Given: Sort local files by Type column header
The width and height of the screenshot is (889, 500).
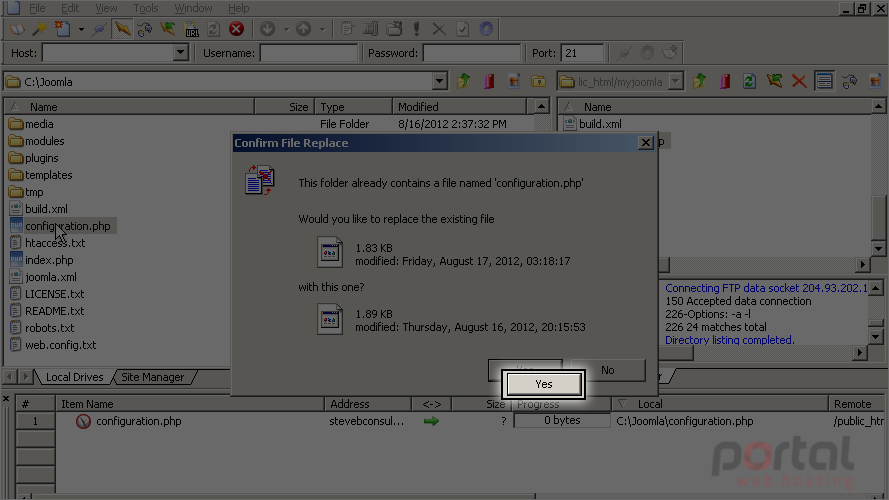Looking at the screenshot, I should click(354, 107).
